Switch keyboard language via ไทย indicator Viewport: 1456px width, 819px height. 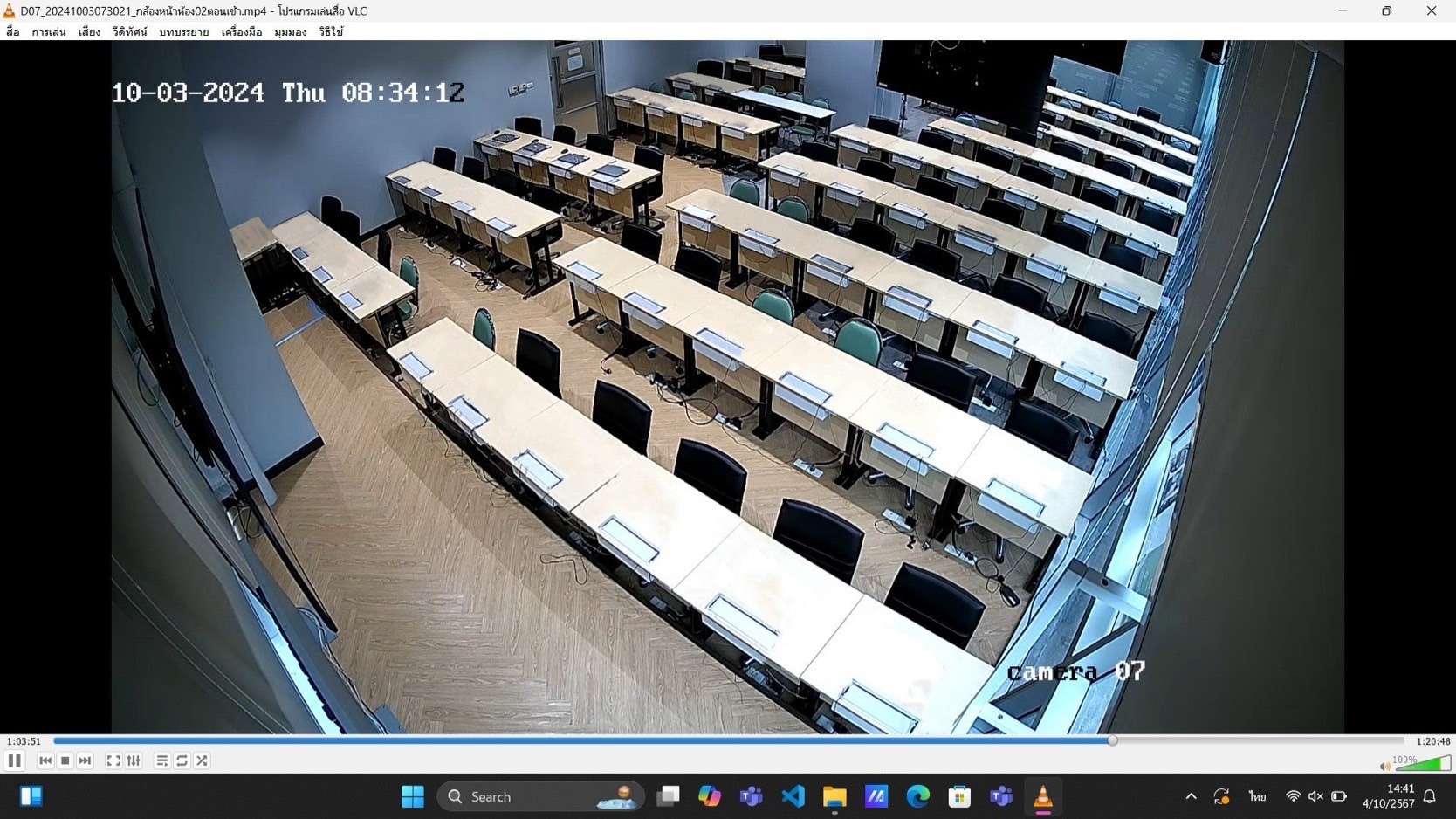[x=1257, y=796]
